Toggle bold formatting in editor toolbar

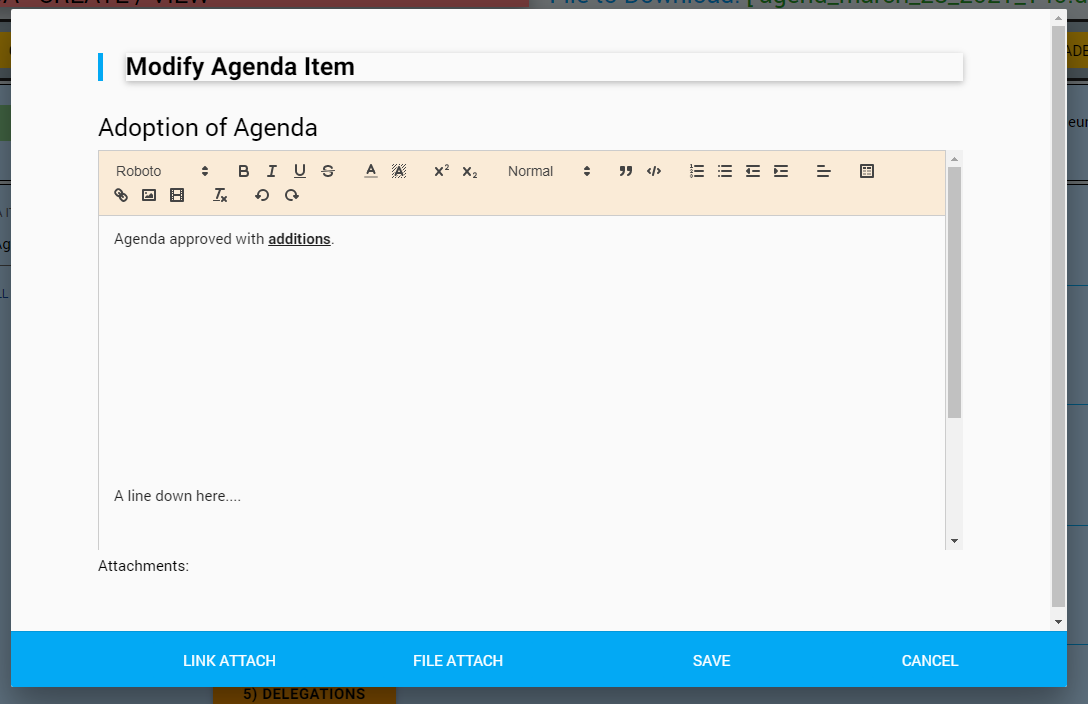click(244, 171)
